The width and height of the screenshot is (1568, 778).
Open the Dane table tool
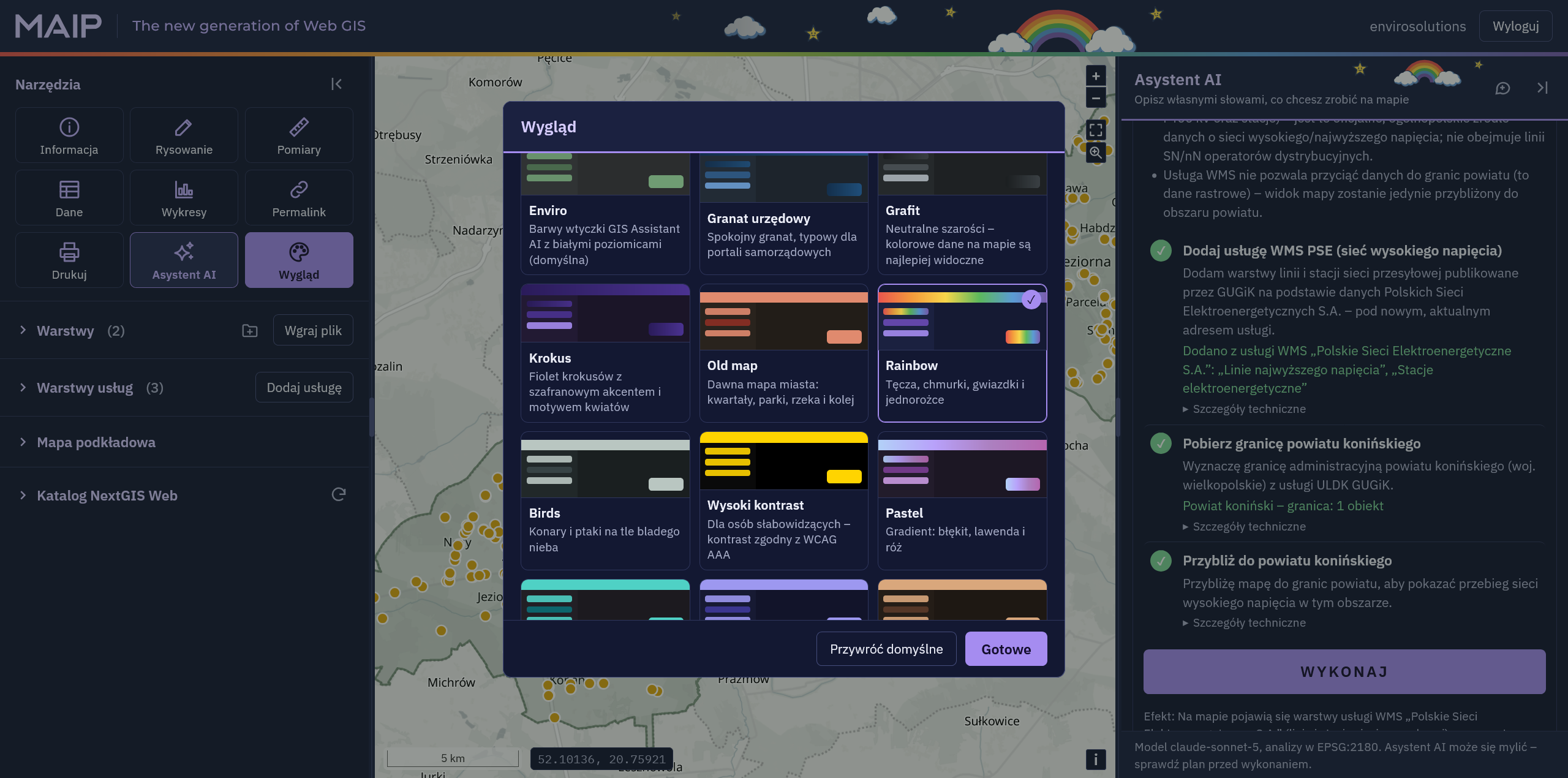click(69, 198)
